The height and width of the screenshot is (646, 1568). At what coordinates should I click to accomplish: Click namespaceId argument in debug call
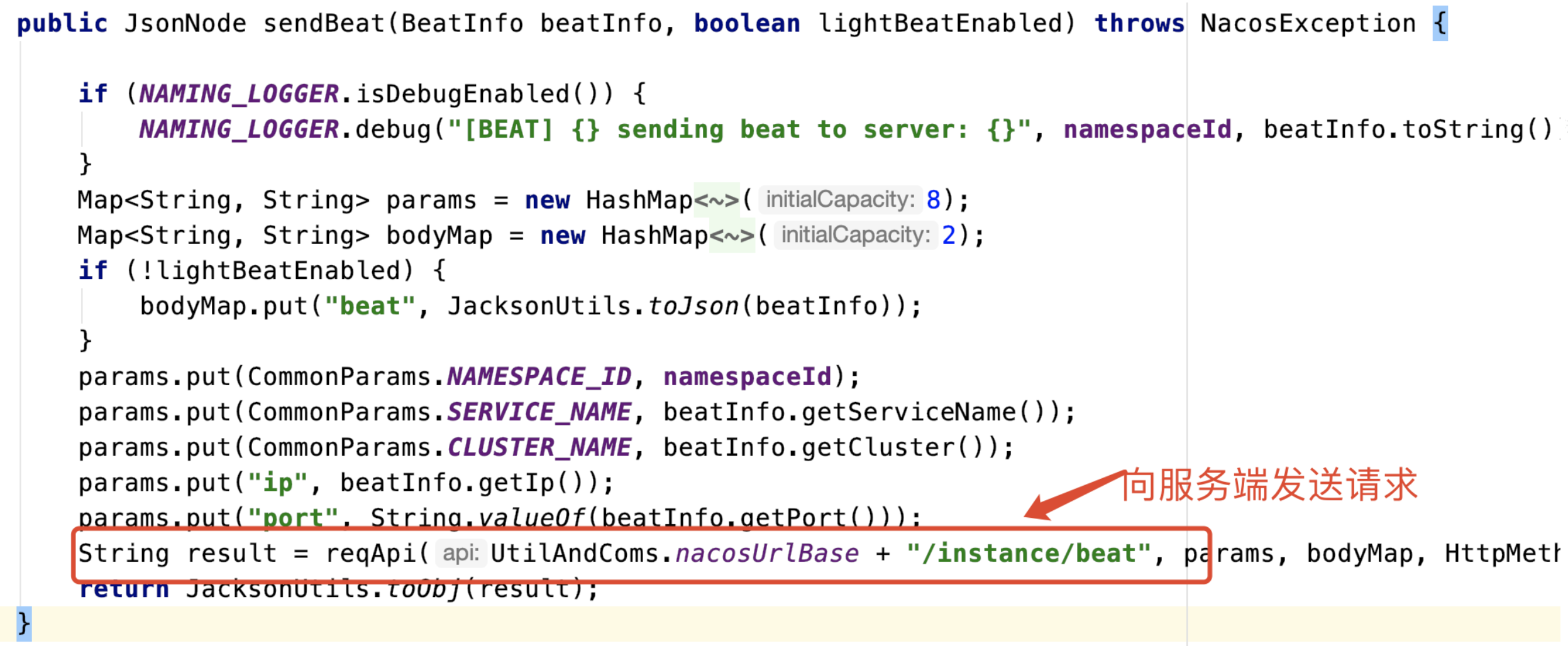(x=1147, y=130)
